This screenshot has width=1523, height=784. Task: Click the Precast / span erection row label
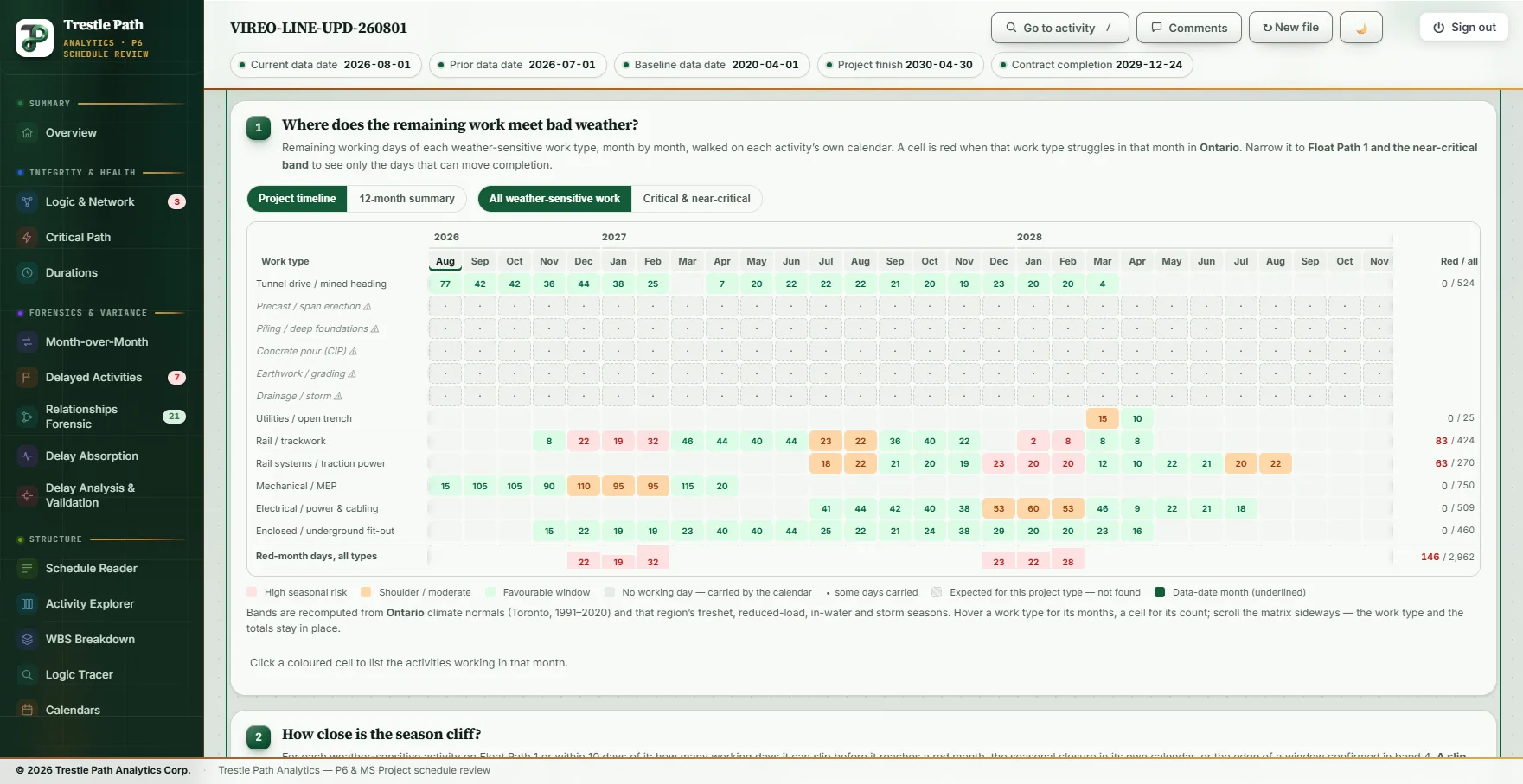point(314,306)
